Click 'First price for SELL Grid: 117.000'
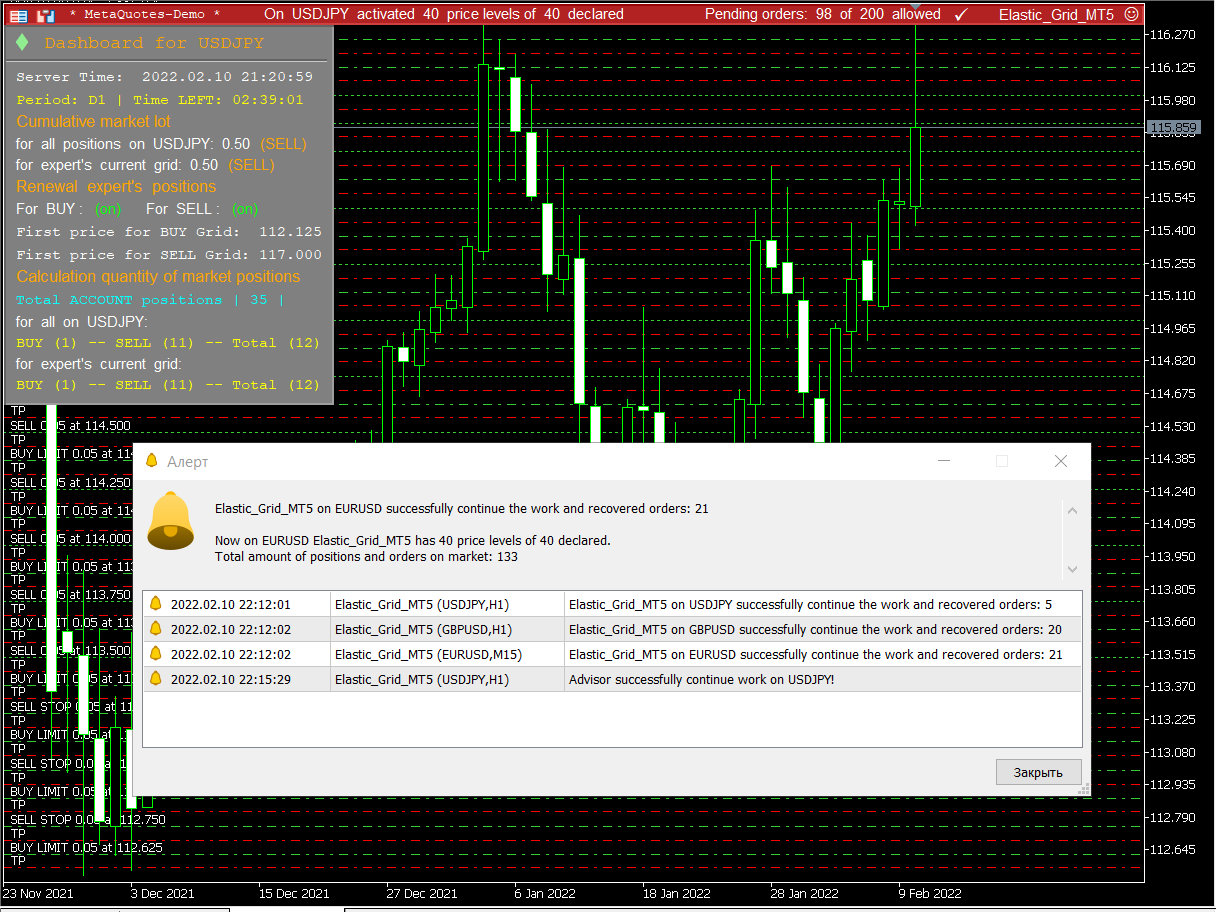 [x=169, y=255]
